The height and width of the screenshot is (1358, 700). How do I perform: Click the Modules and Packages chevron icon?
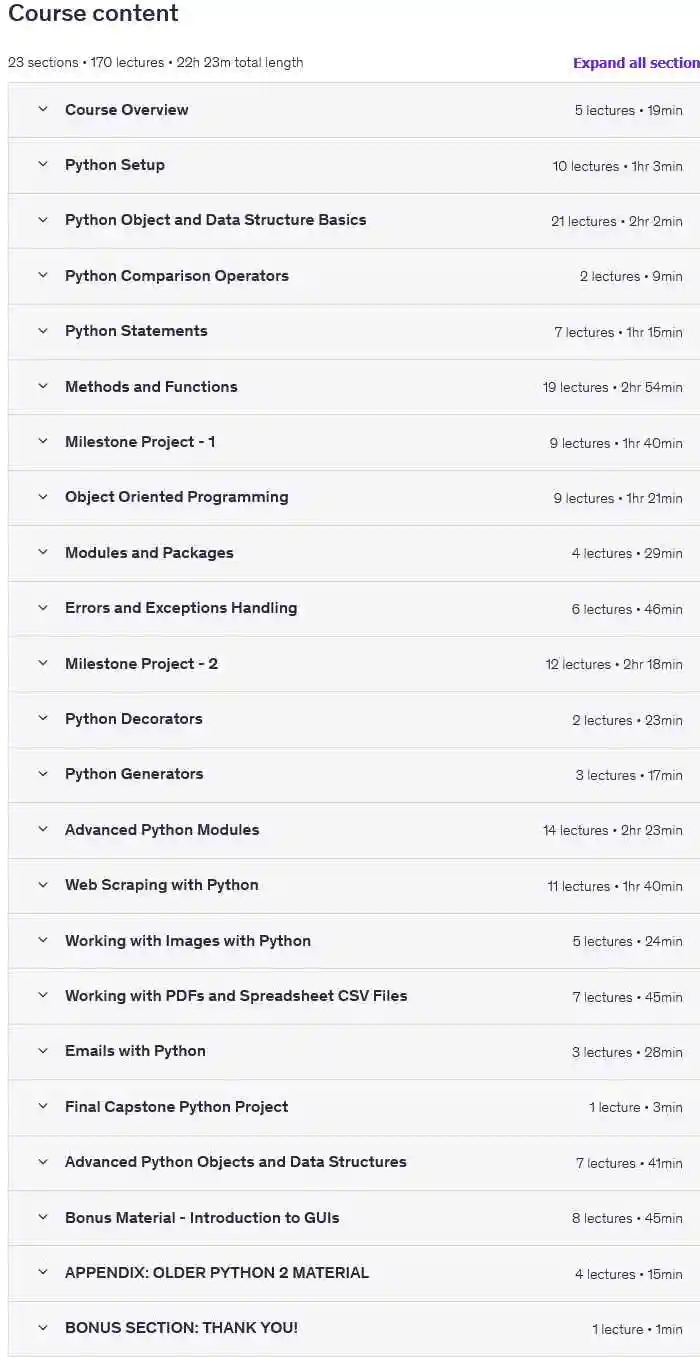tap(43, 553)
